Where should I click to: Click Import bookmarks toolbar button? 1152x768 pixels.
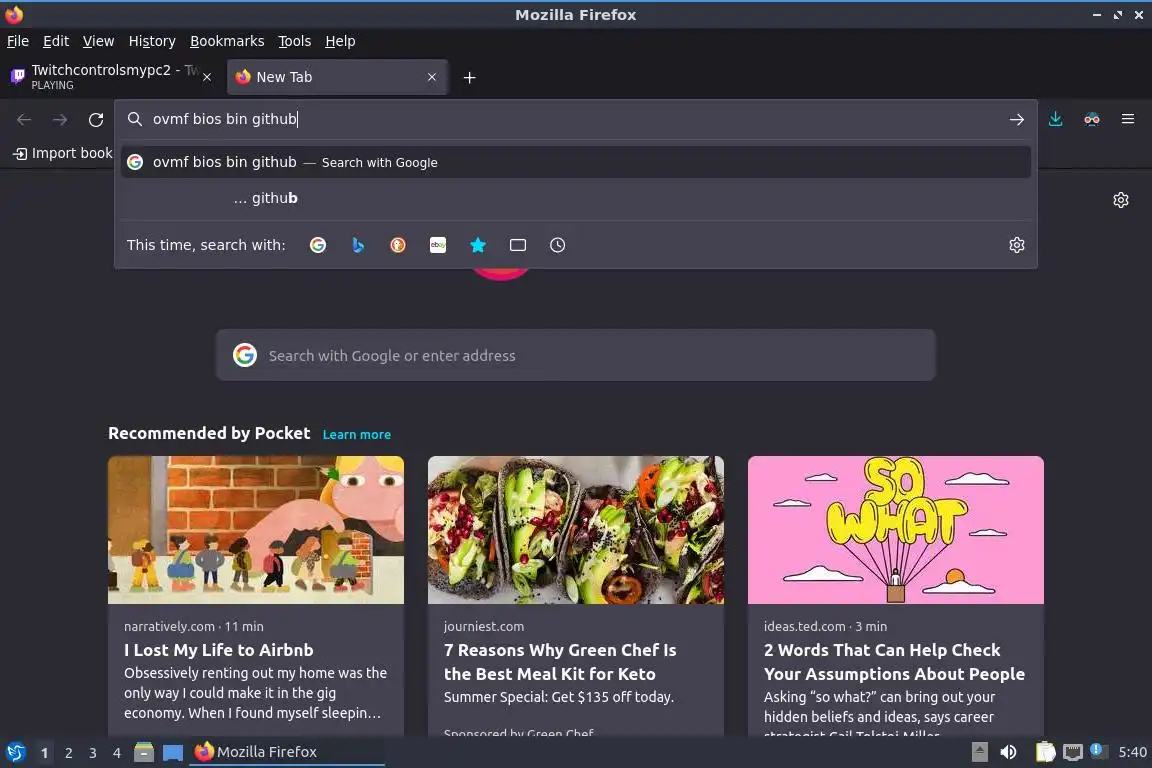coord(63,153)
